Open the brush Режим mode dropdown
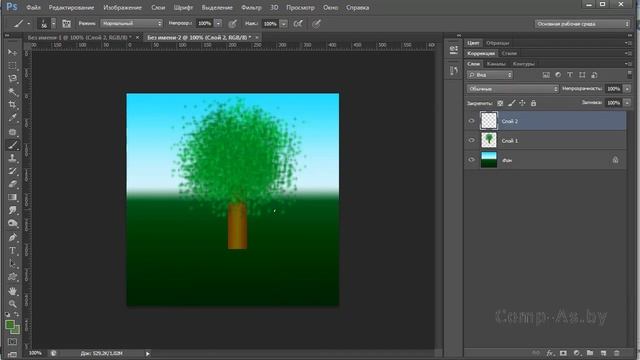This screenshot has height=360, width=640. click(x=131, y=24)
